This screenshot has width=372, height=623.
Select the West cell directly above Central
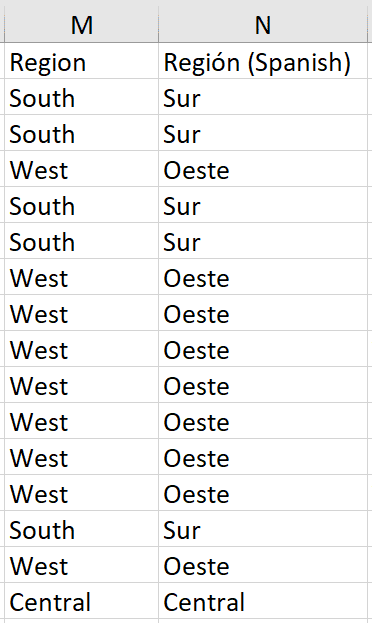pyautogui.click(x=81, y=565)
